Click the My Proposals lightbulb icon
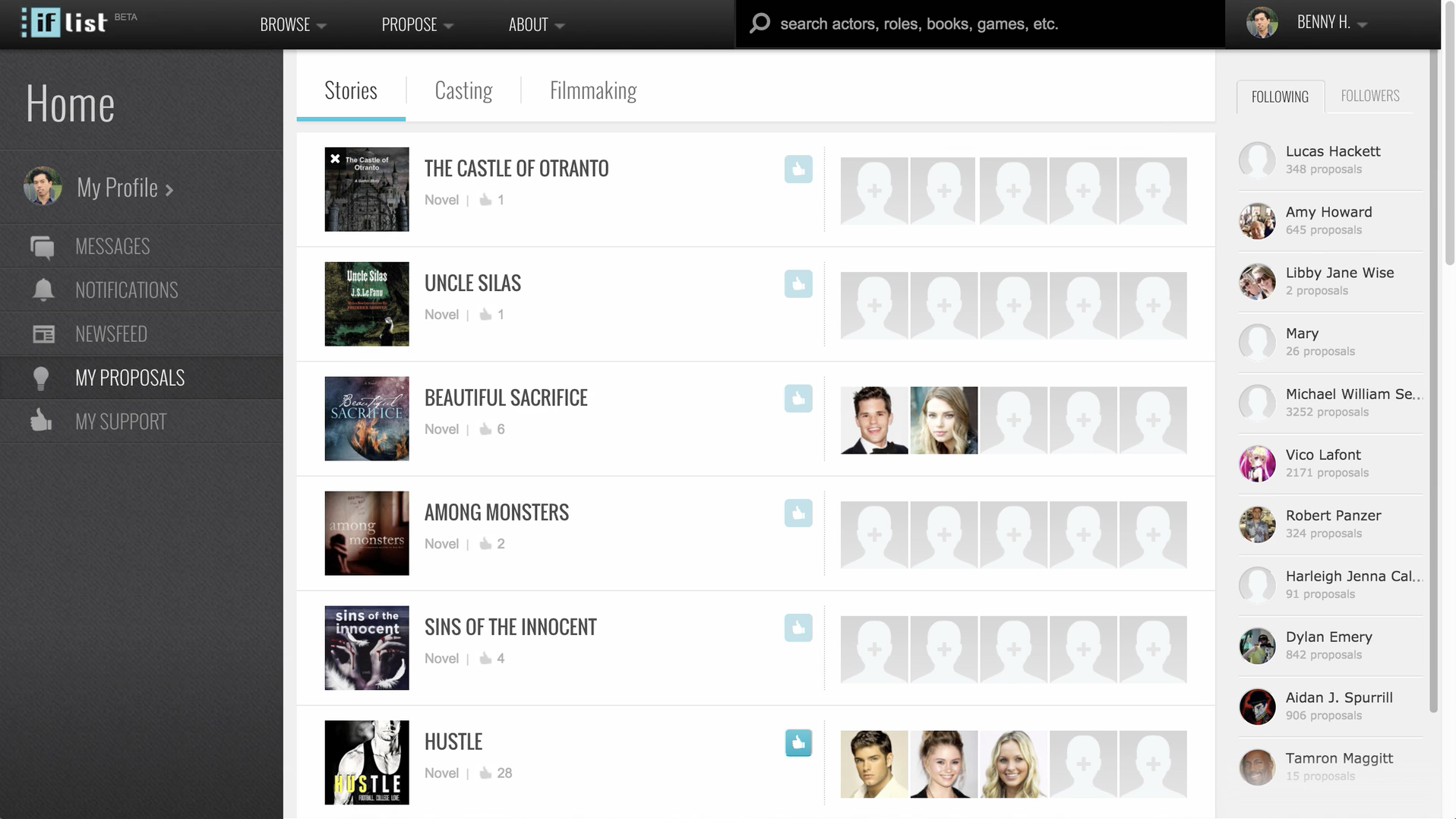 pyautogui.click(x=41, y=378)
